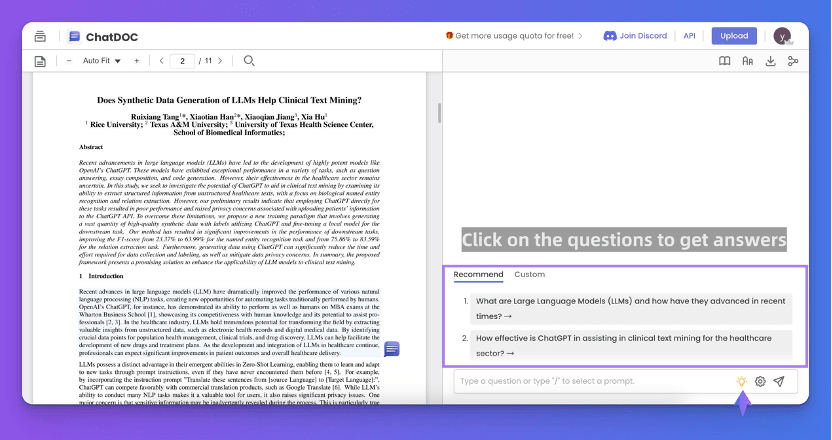The height and width of the screenshot is (440, 832).
Task: Click the font size Aa icon
Action: pos(747,61)
